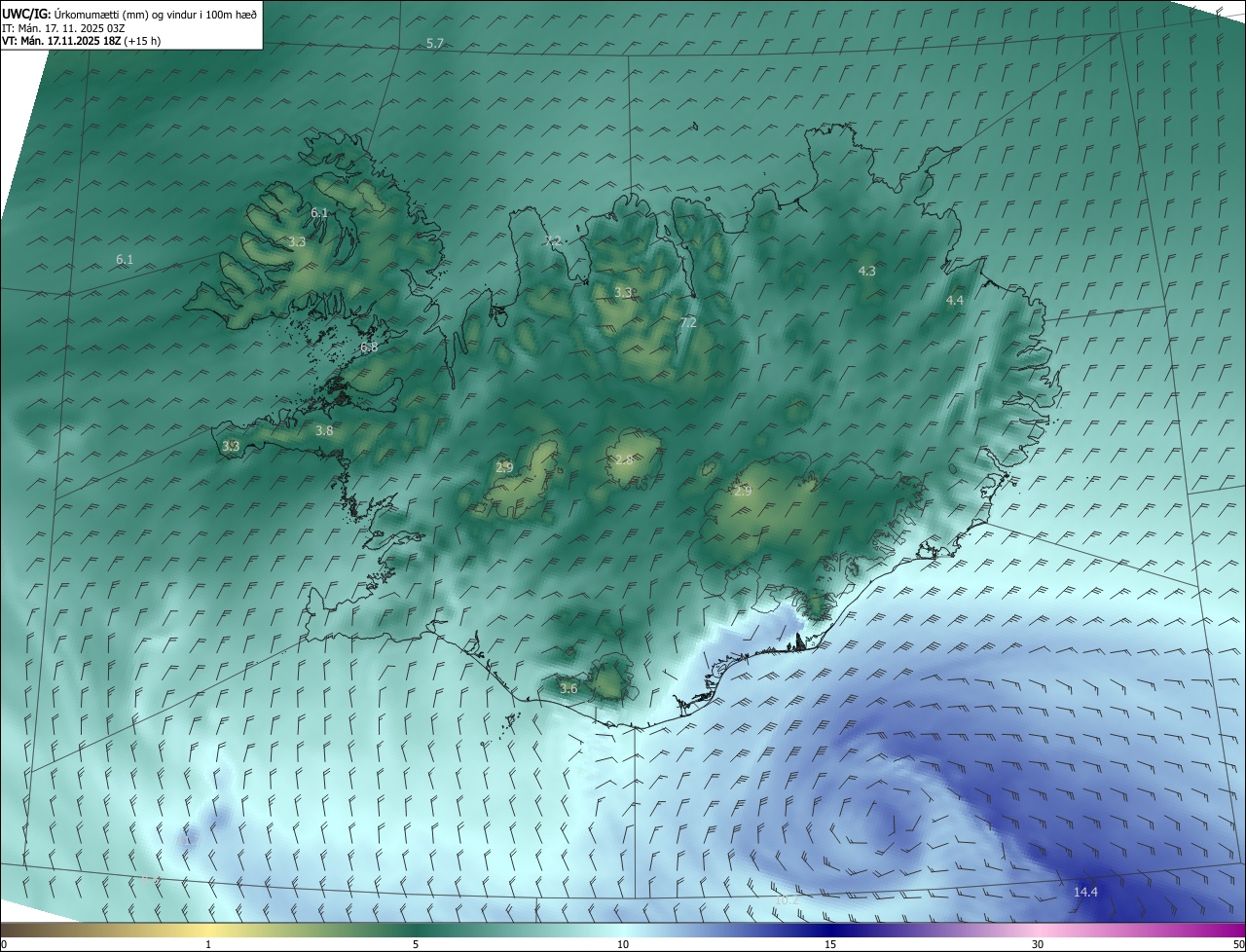The image size is (1246, 952).
Task: Click the color scale tick label 5
Action: pos(416,944)
